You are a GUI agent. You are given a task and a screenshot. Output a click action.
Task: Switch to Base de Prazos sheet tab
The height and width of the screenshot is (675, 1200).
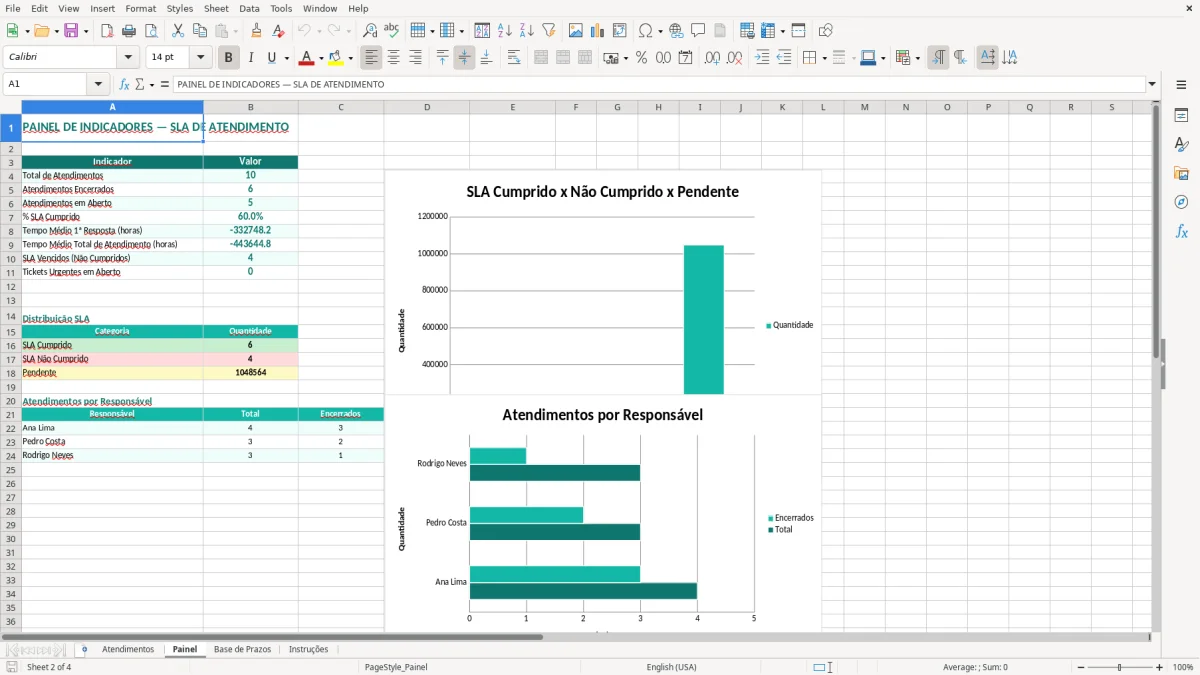click(242, 649)
